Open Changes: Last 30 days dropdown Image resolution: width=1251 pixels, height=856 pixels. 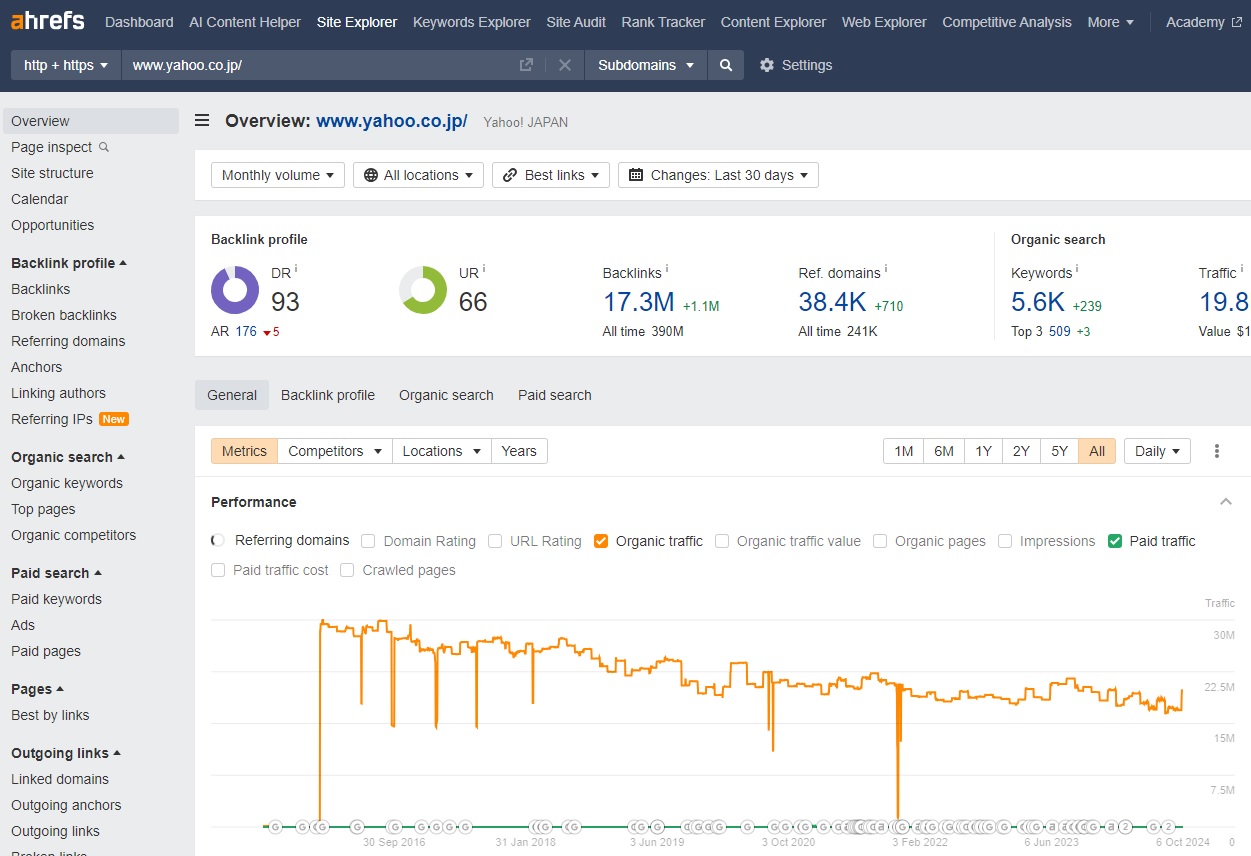click(x=718, y=175)
